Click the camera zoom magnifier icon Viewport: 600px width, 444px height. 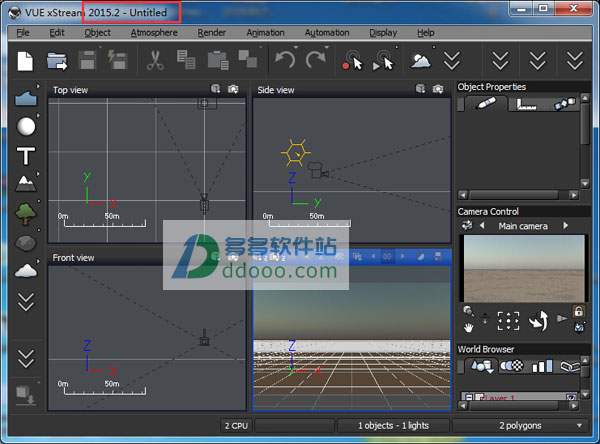pyautogui.click(x=468, y=310)
